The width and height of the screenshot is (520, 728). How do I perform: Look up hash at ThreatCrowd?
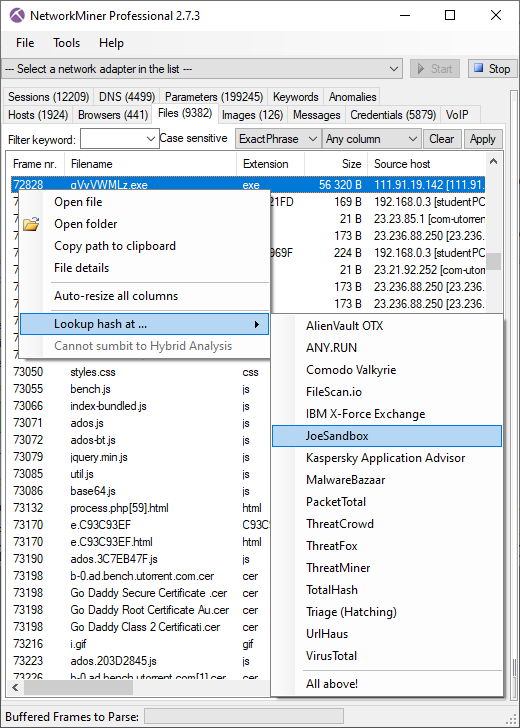[387, 524]
